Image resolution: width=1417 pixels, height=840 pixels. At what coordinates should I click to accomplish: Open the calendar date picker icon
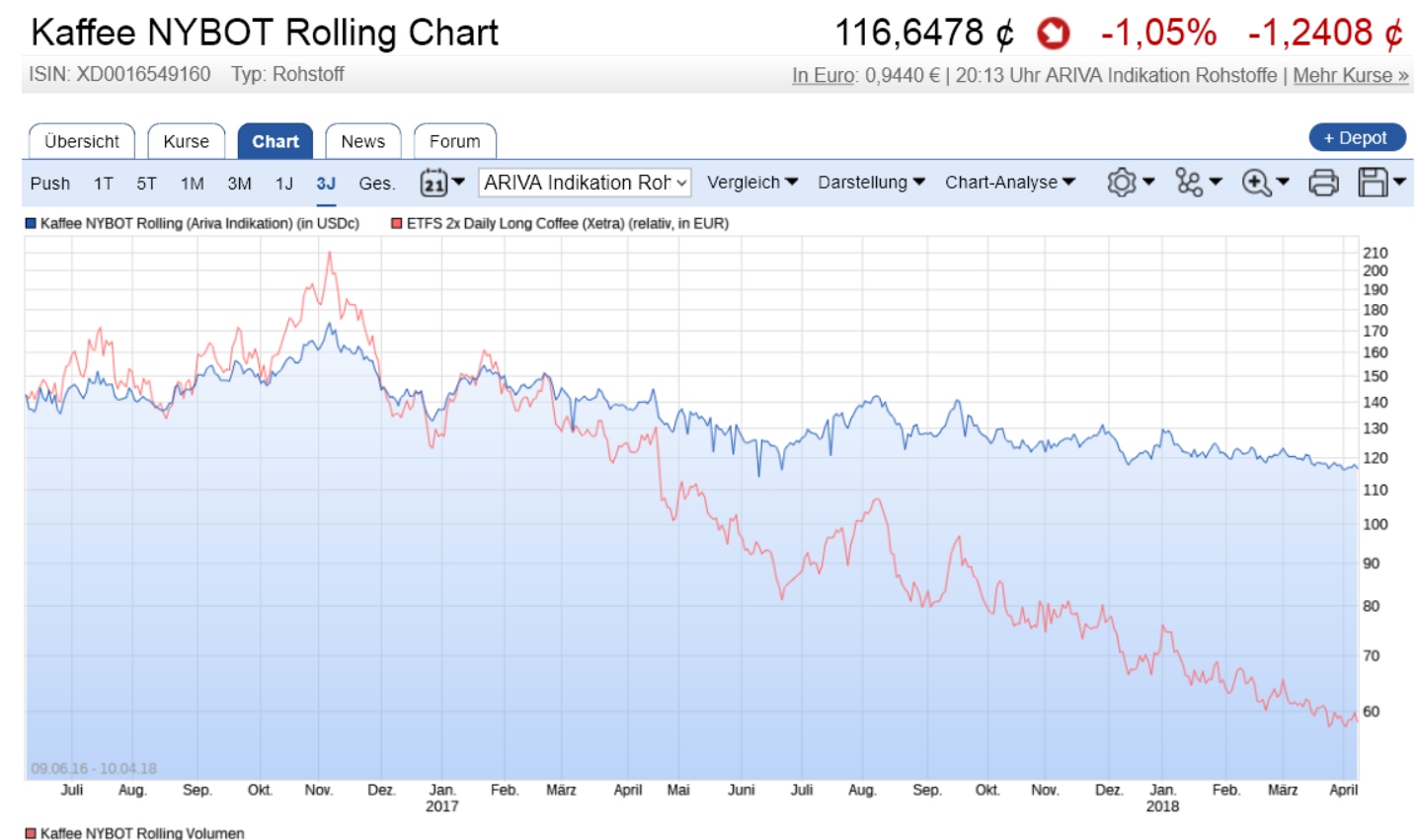(433, 183)
